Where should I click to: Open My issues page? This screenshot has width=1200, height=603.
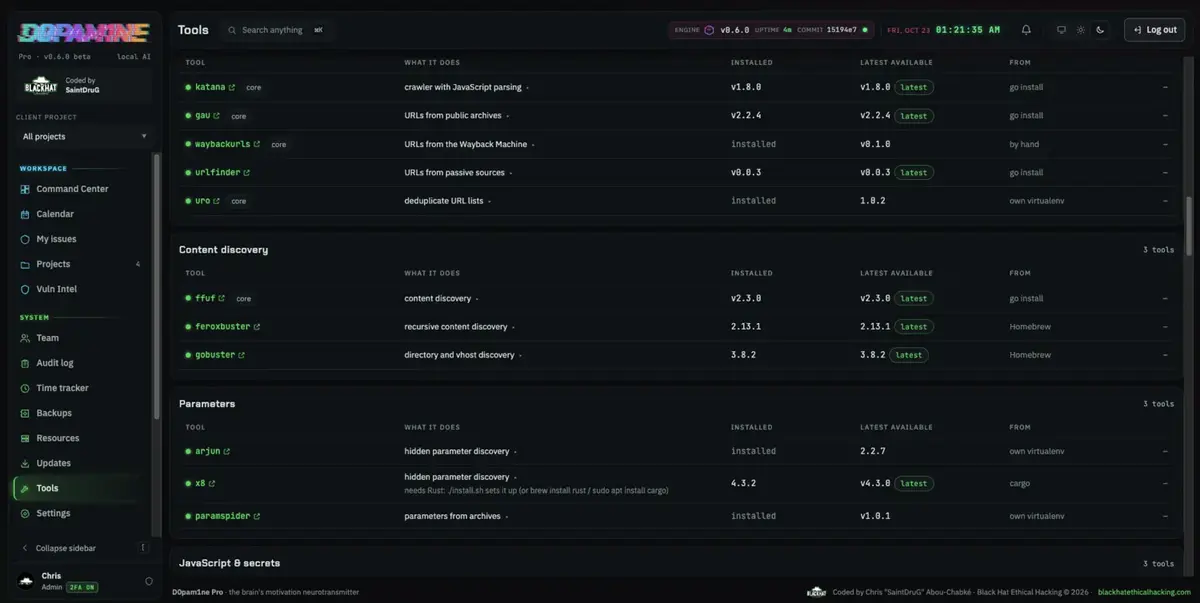[81, 239]
